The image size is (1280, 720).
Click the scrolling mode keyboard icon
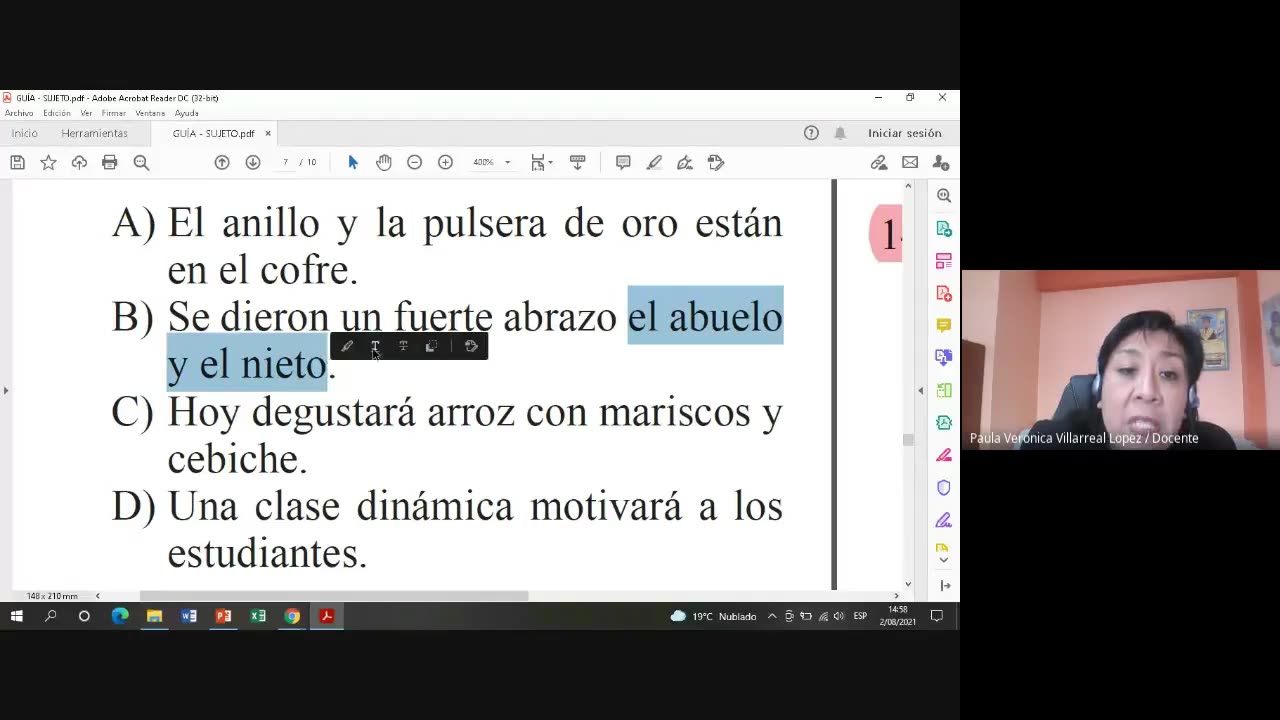pyautogui.click(x=577, y=162)
